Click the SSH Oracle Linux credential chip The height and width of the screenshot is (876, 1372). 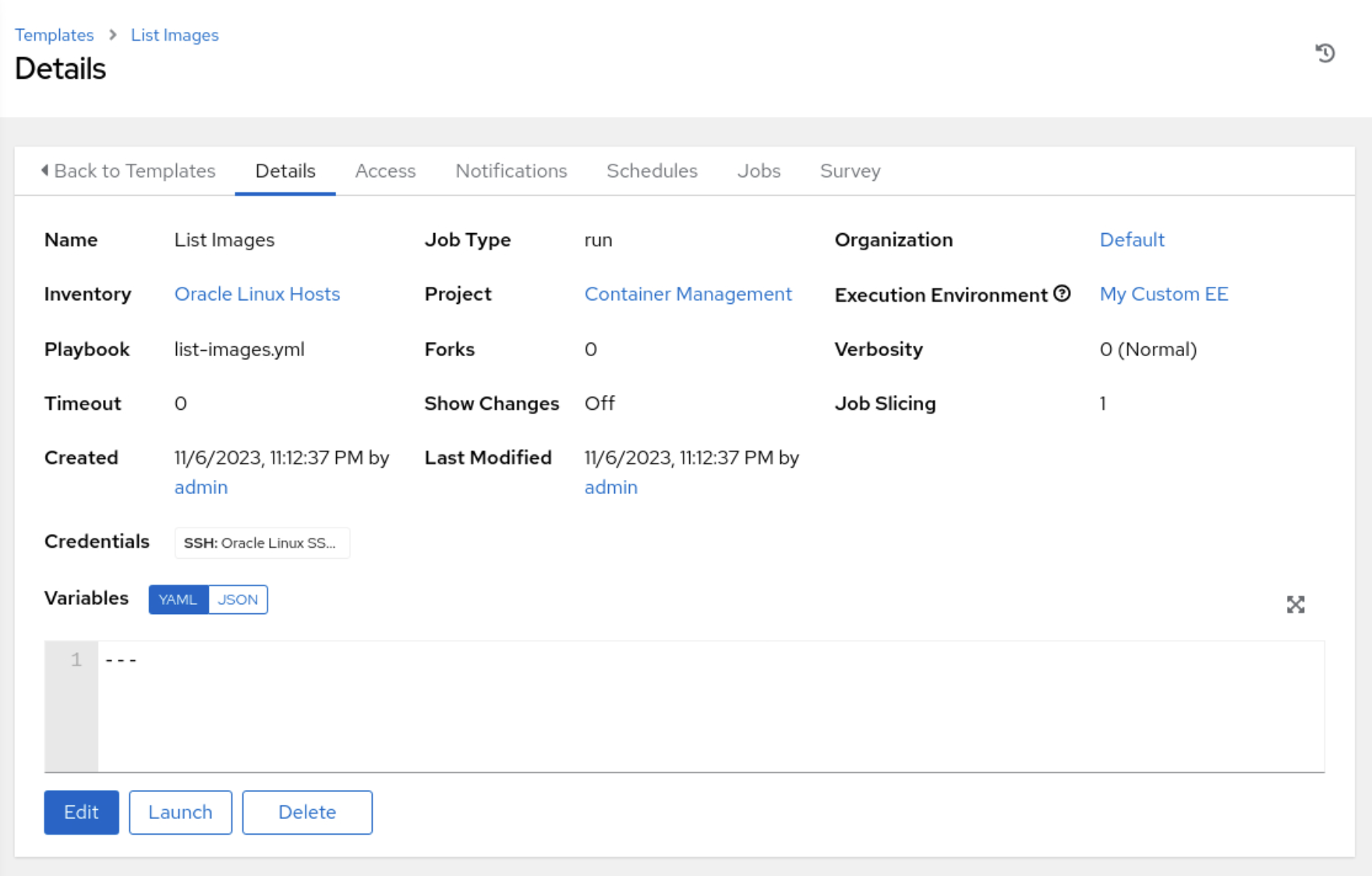(x=262, y=543)
